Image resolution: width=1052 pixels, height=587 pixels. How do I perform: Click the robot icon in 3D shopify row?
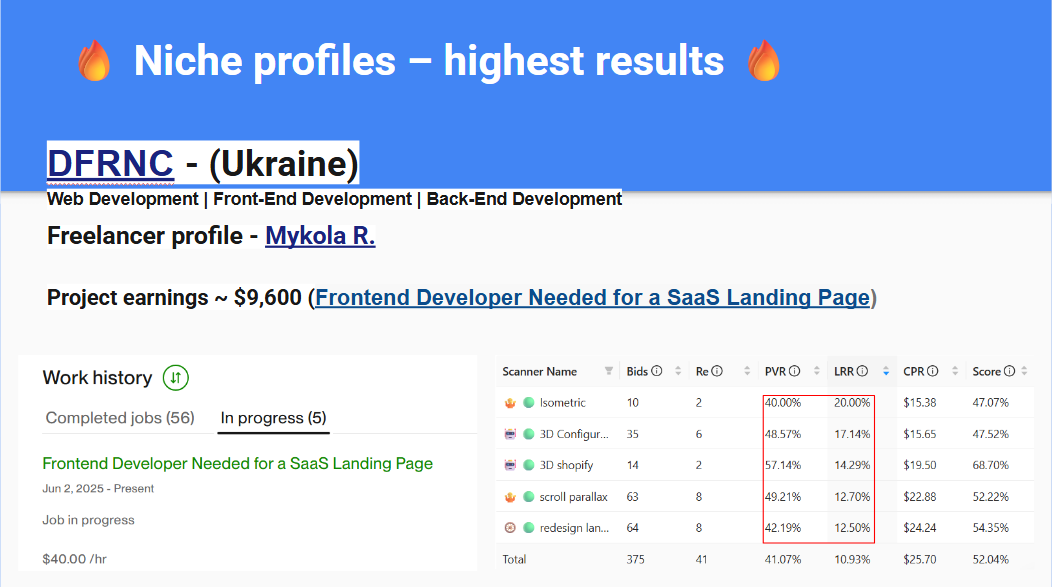click(x=510, y=465)
